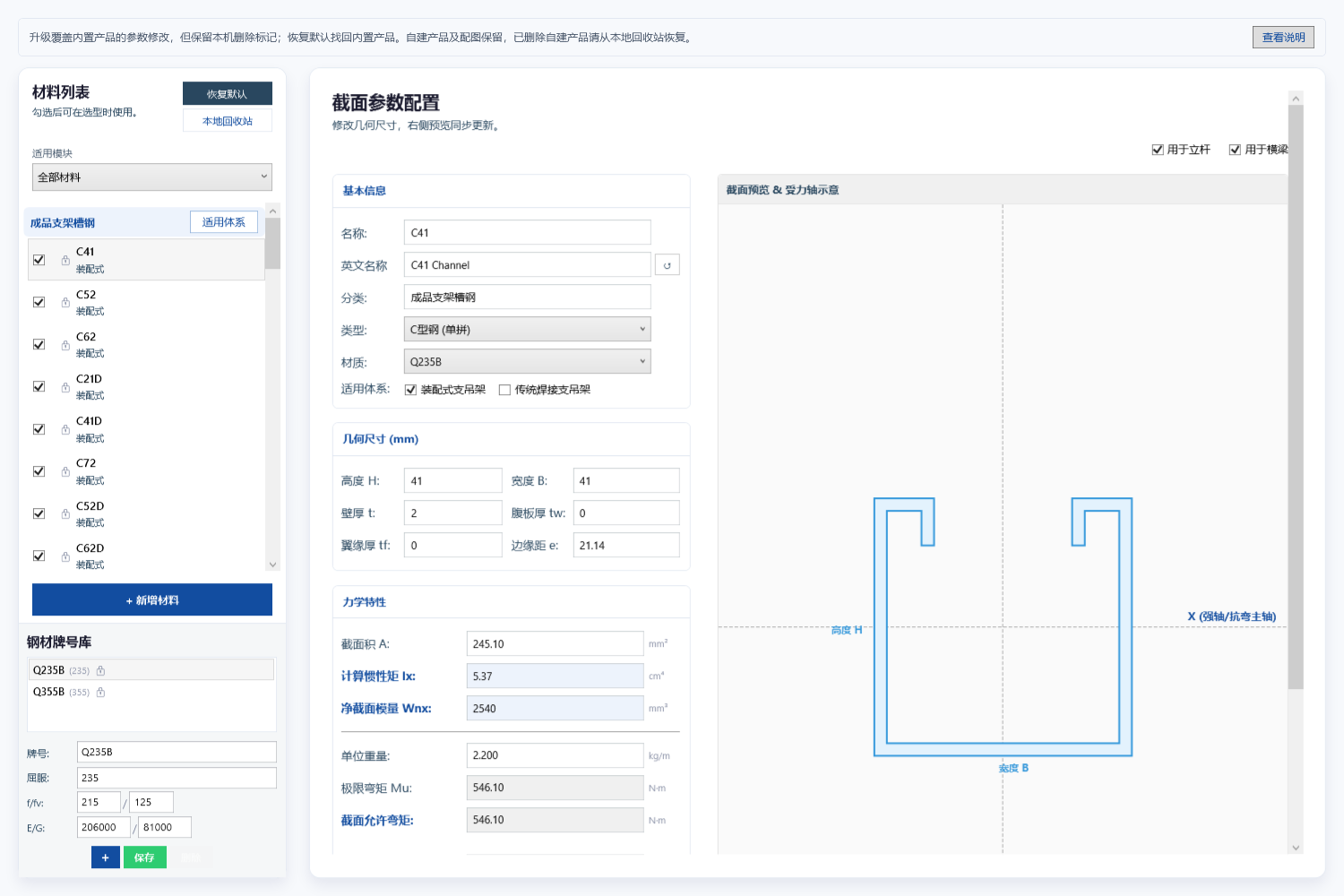Open the 材质 dropdown showing Q235B
Image resolution: width=1344 pixels, height=896 pixels.
(x=528, y=361)
